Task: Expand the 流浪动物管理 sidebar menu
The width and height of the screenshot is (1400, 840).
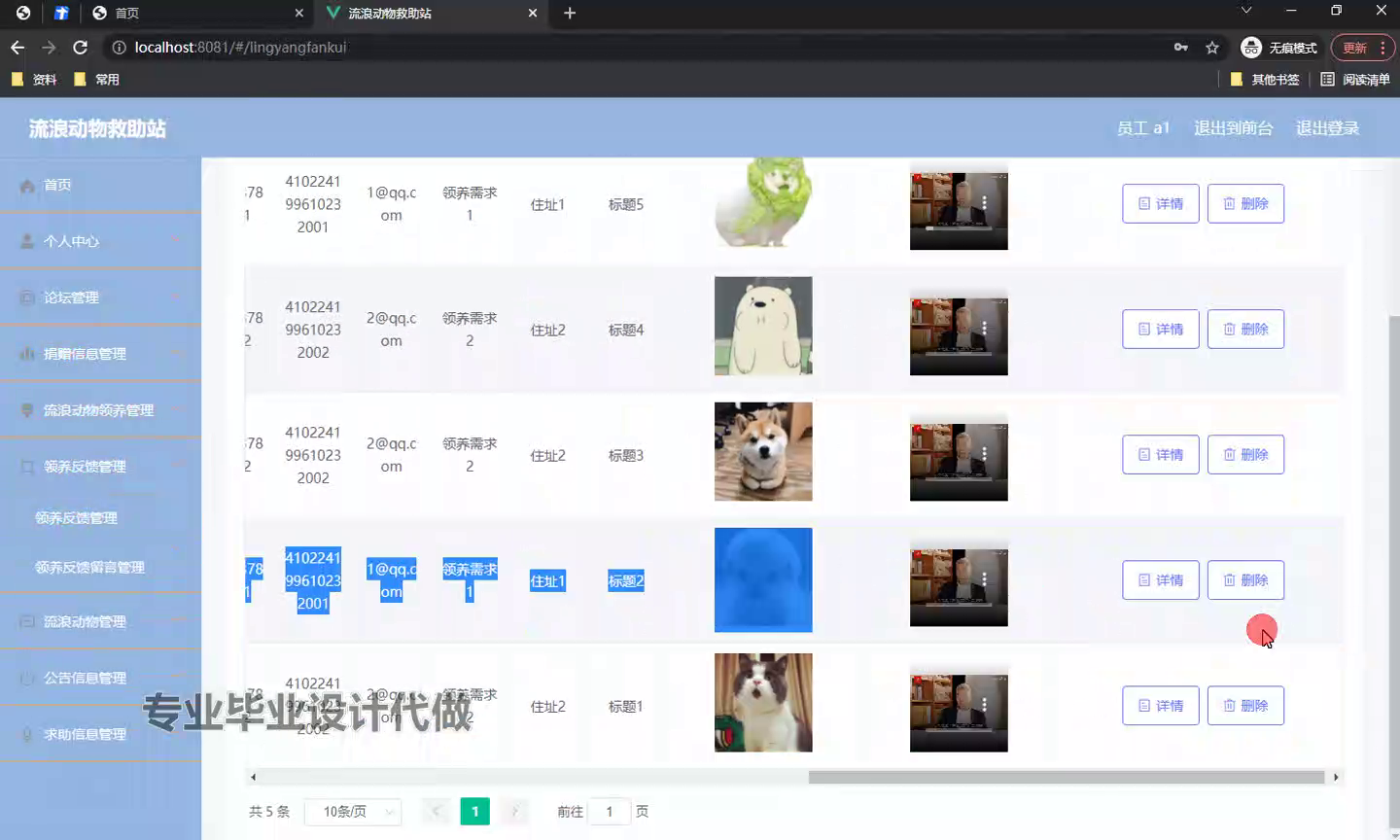Action: click(101, 621)
